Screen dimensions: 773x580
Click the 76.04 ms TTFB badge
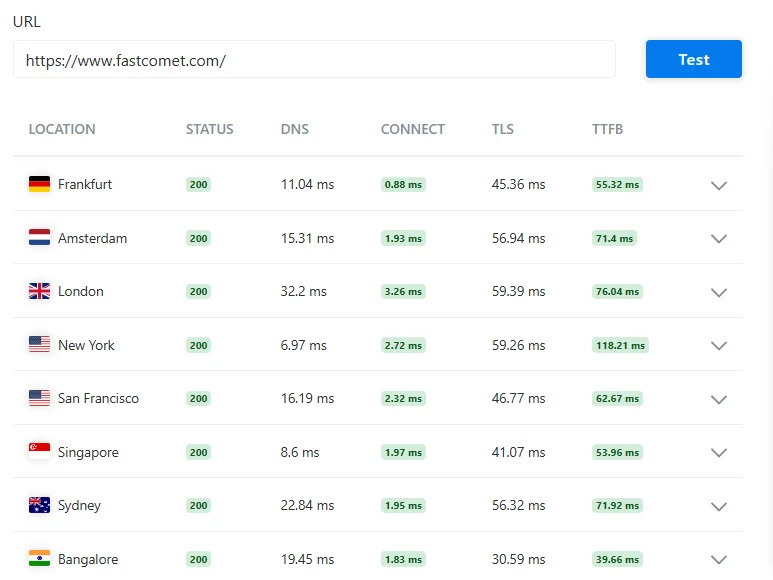[617, 291]
